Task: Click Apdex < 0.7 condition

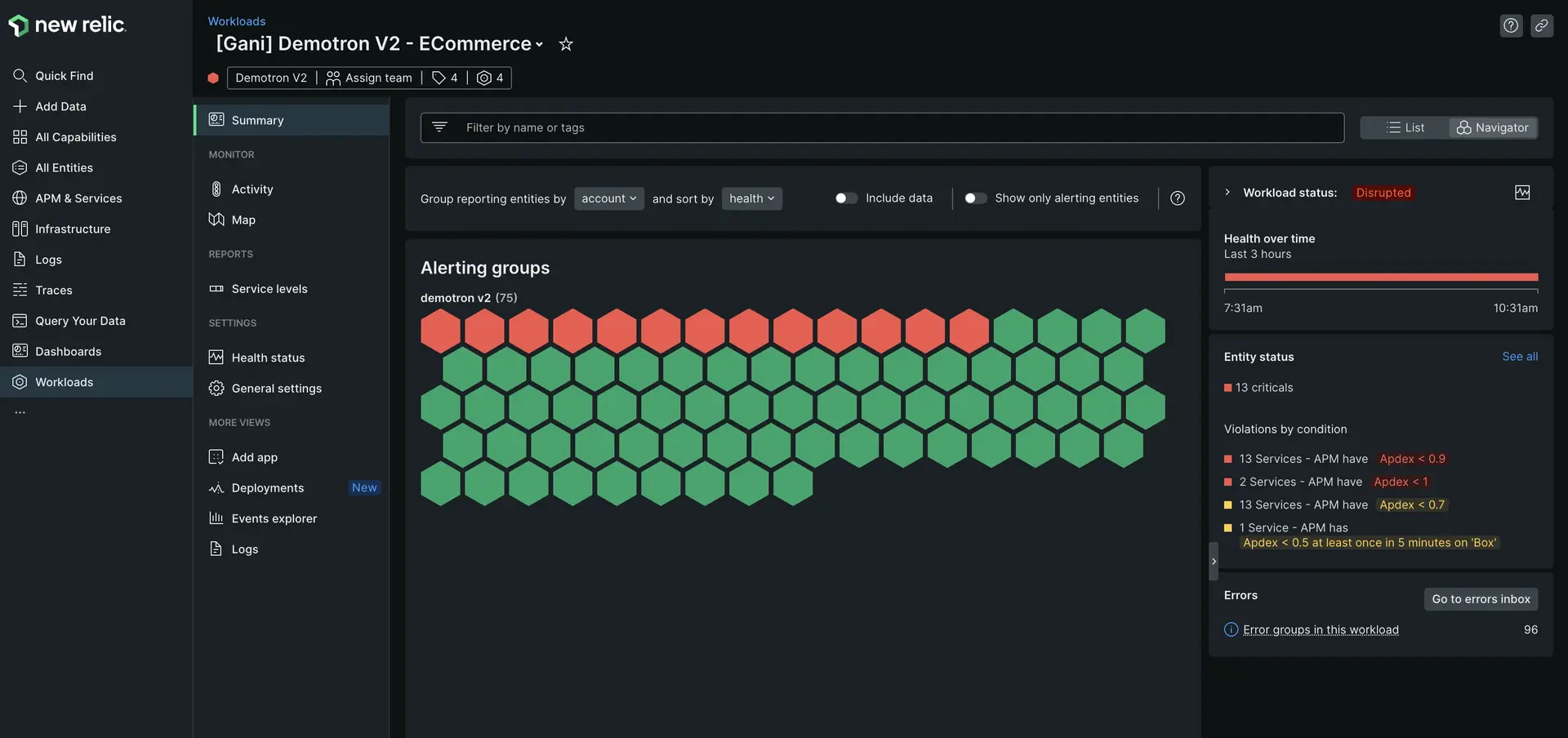Action: coord(1412,505)
